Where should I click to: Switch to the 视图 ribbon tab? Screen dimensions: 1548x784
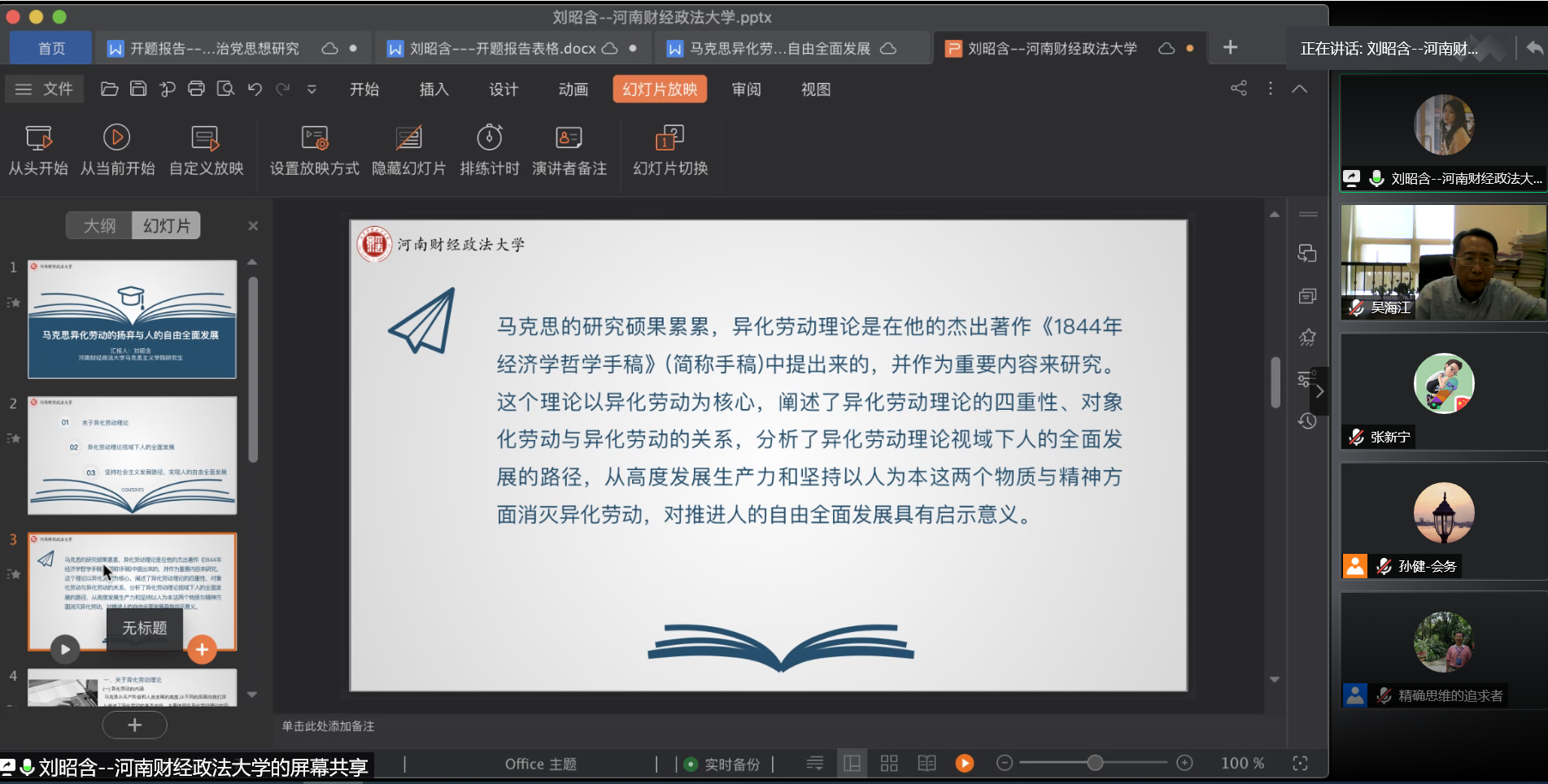pyautogui.click(x=816, y=89)
